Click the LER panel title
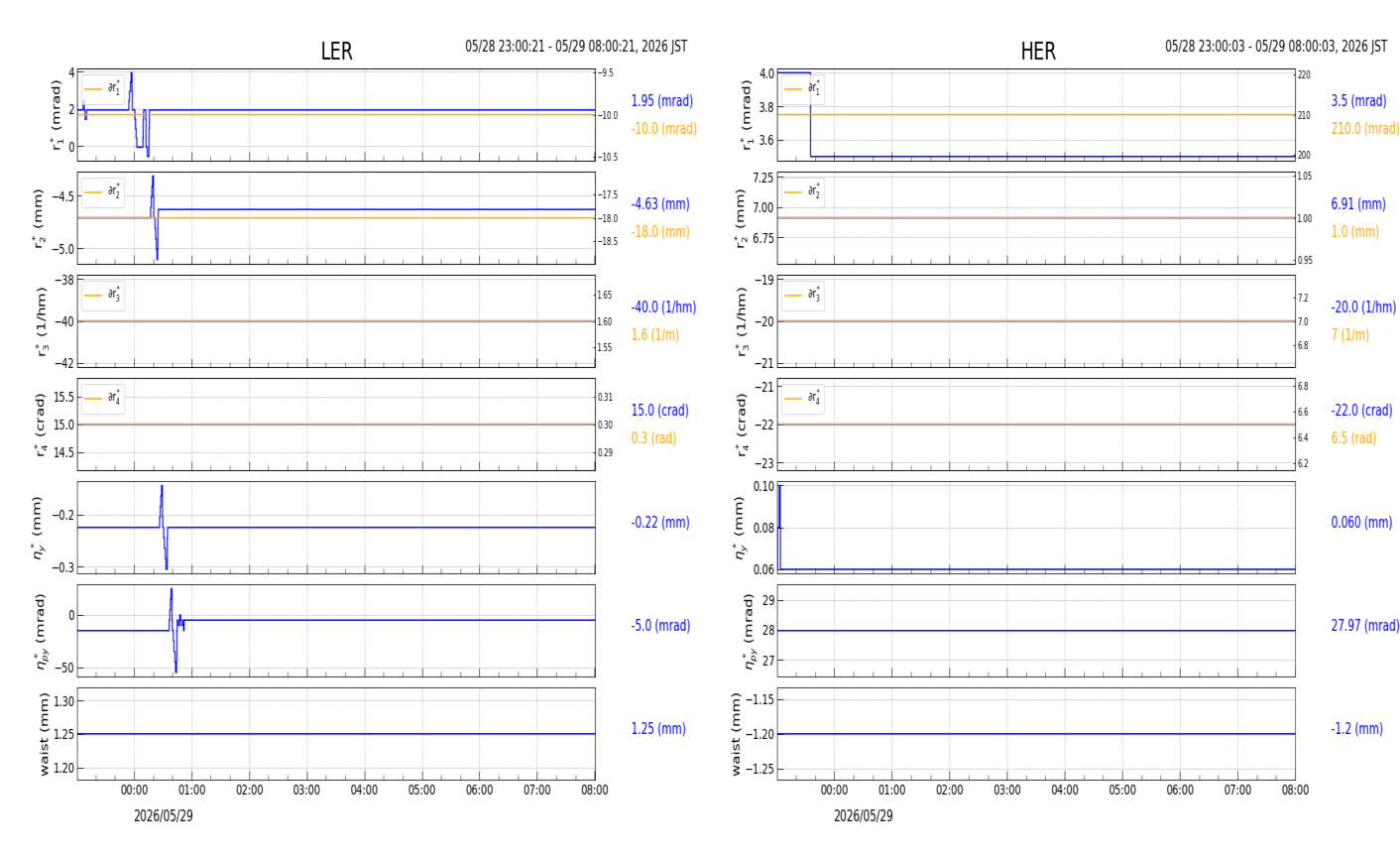The image size is (1400, 857). [x=336, y=52]
